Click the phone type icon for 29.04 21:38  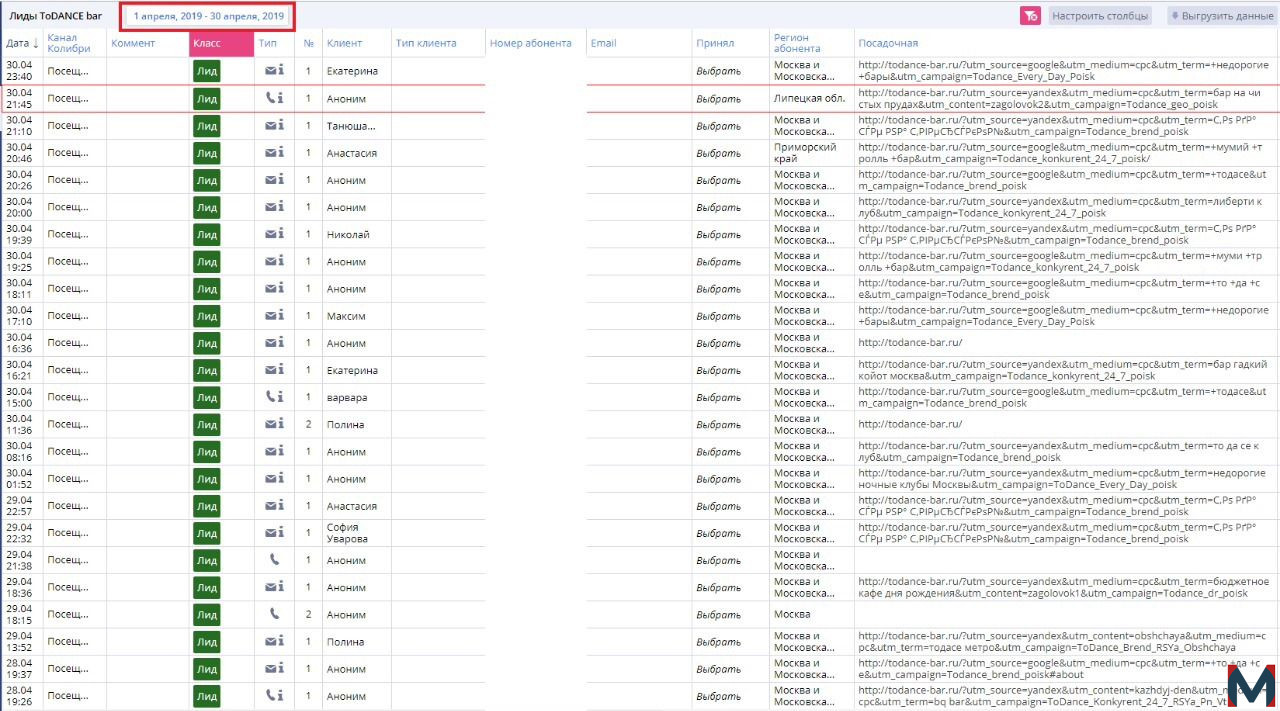pos(274,559)
